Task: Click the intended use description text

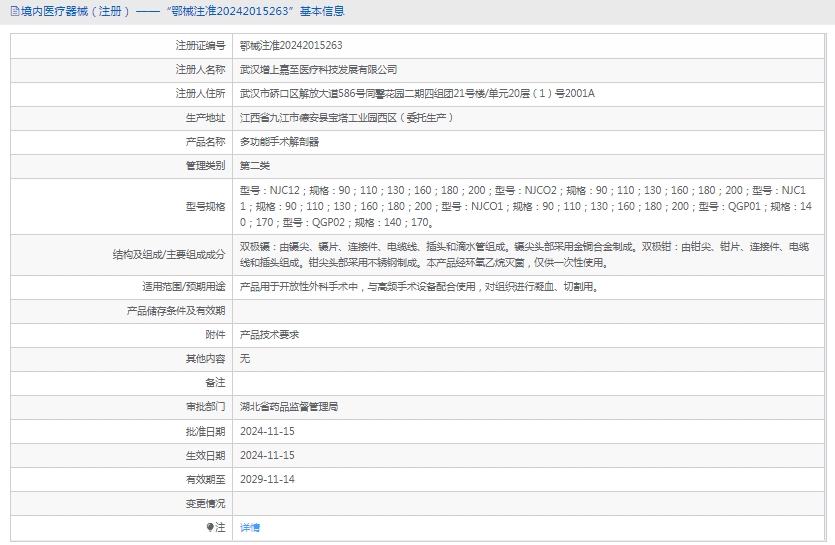Action: (x=419, y=287)
